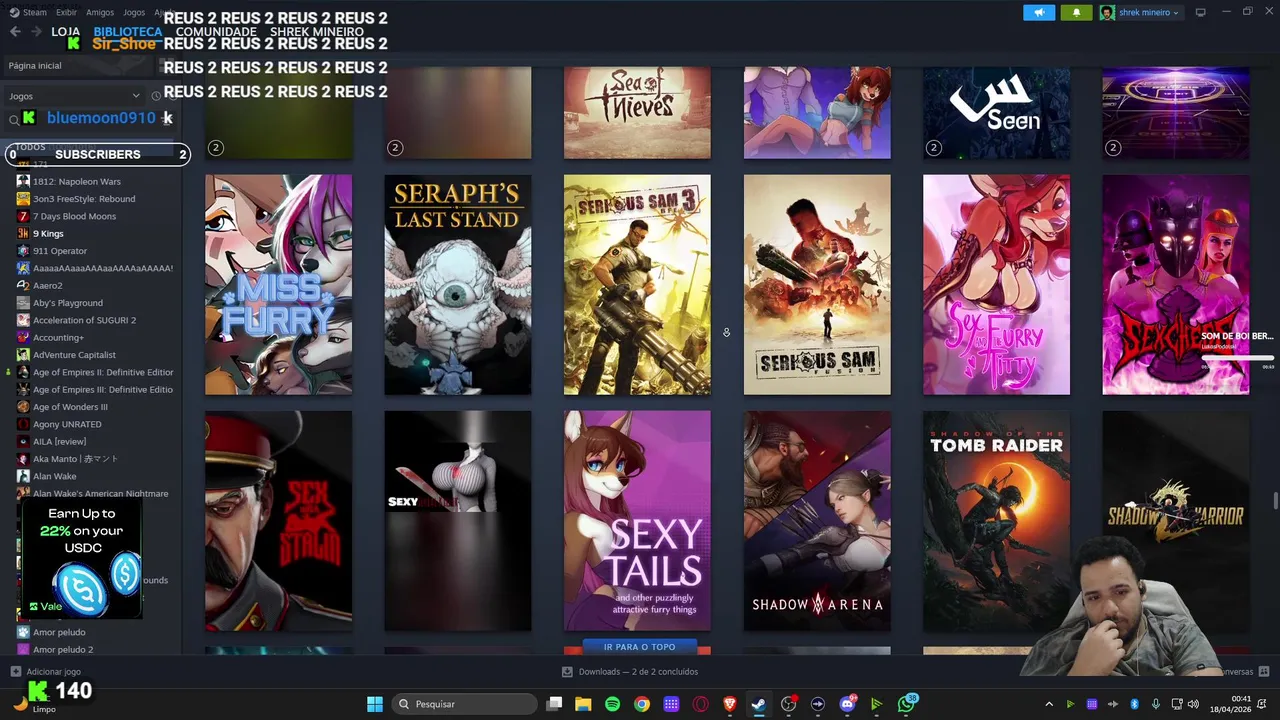Open the Downloads status link

pyautogui.click(x=630, y=672)
